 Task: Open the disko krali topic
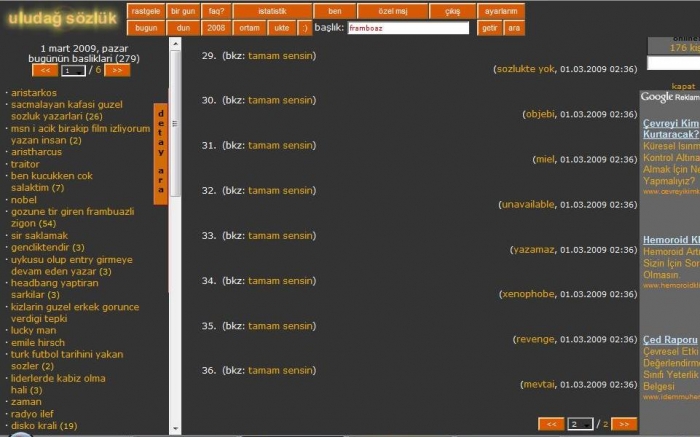tap(44, 426)
